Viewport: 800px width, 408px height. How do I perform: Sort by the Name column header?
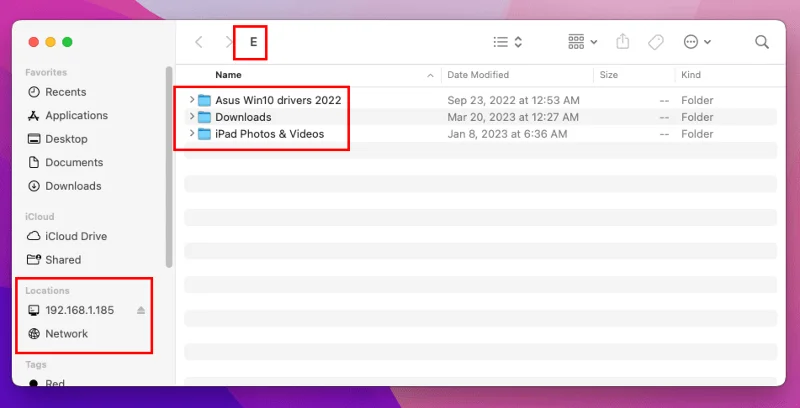(x=229, y=75)
